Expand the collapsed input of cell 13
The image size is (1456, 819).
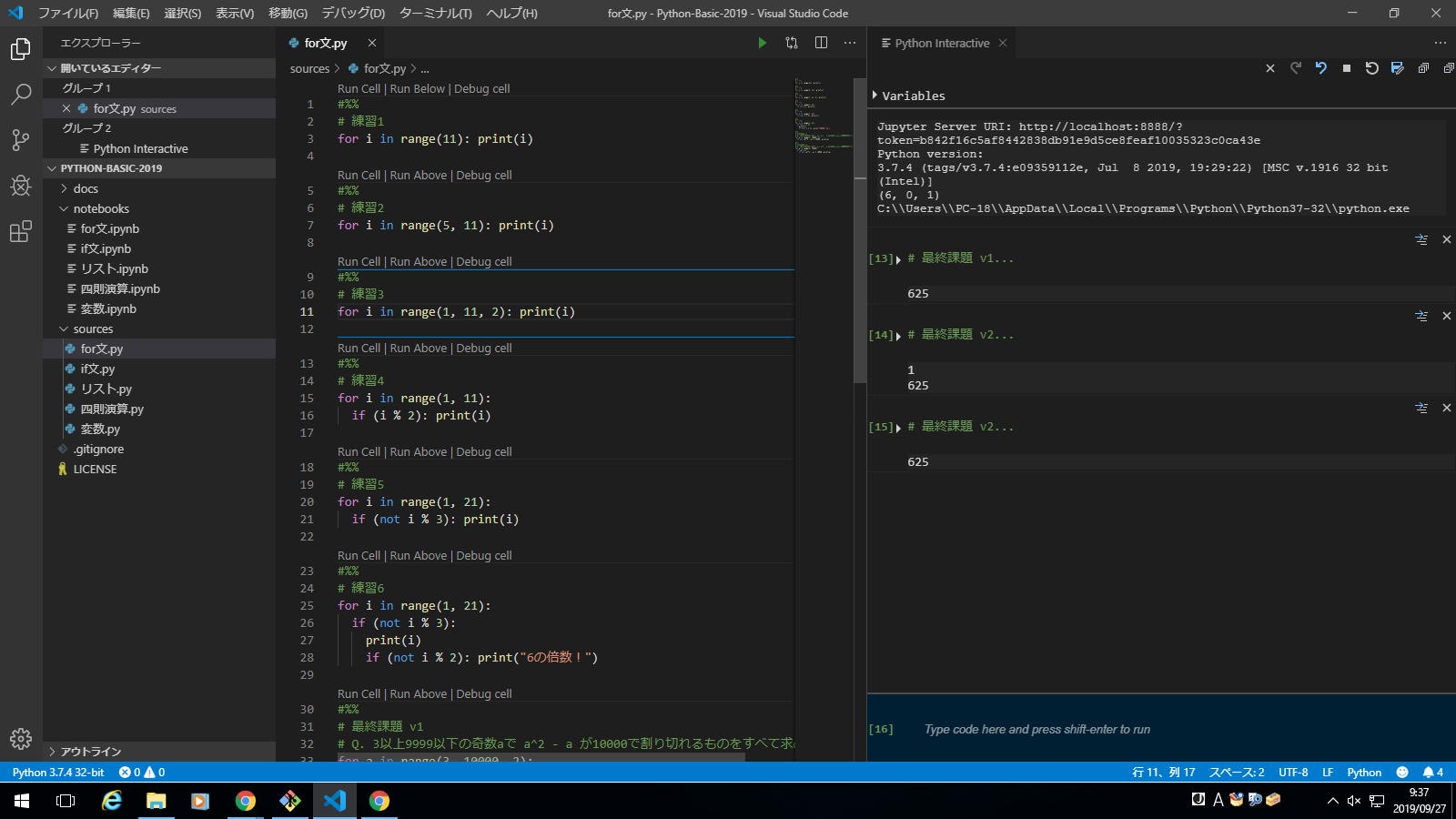[898, 259]
